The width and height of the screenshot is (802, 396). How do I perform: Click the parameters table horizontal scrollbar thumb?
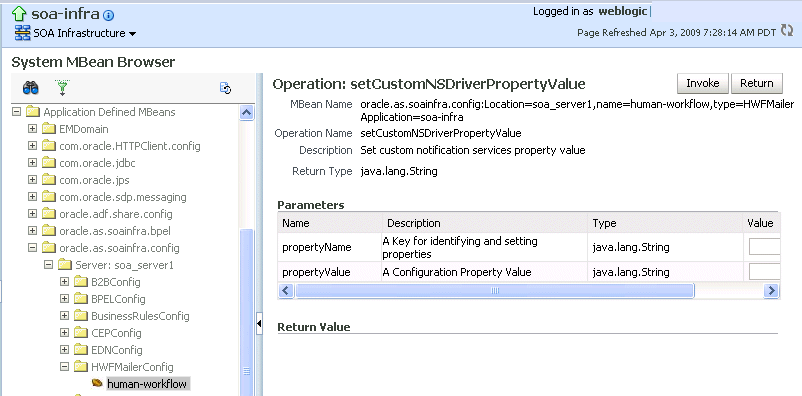495,291
